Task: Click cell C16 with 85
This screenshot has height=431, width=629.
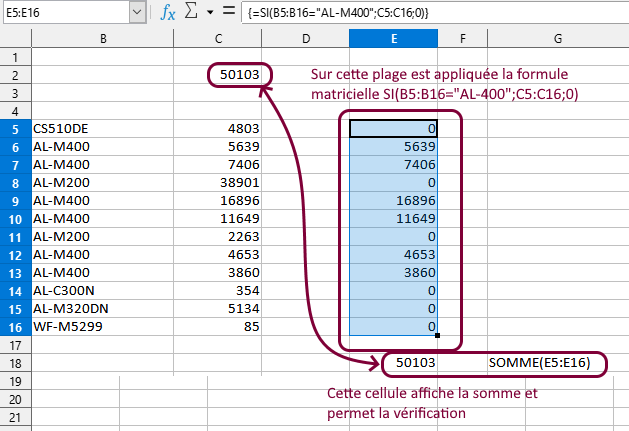Action: pos(218,327)
